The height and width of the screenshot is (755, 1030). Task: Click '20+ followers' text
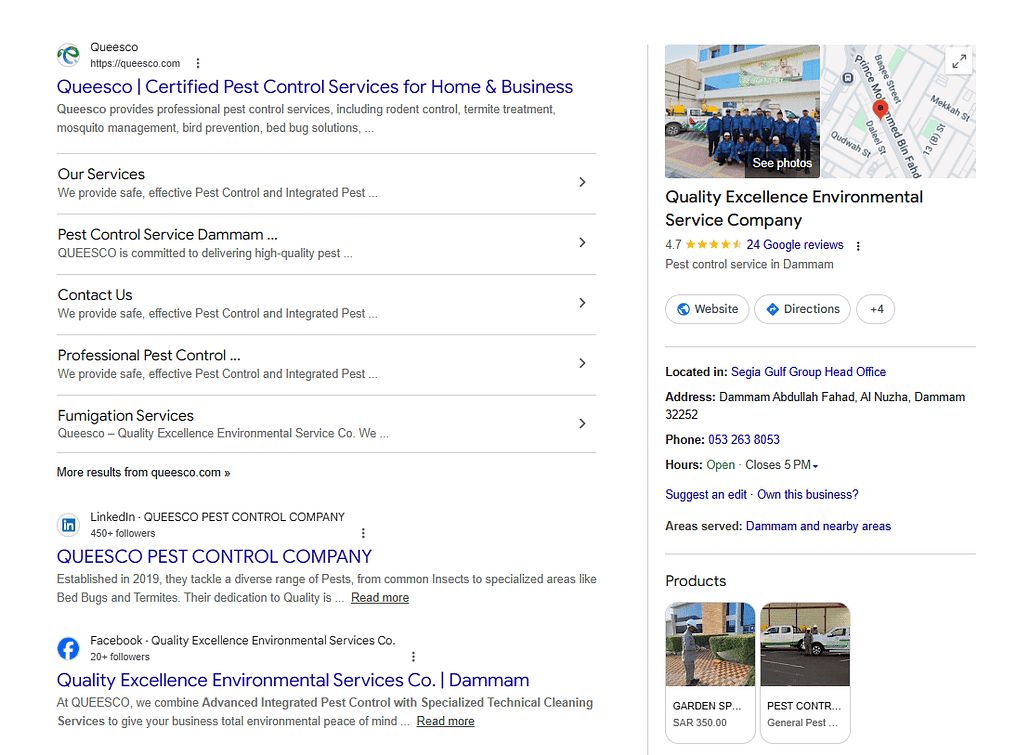point(120,657)
